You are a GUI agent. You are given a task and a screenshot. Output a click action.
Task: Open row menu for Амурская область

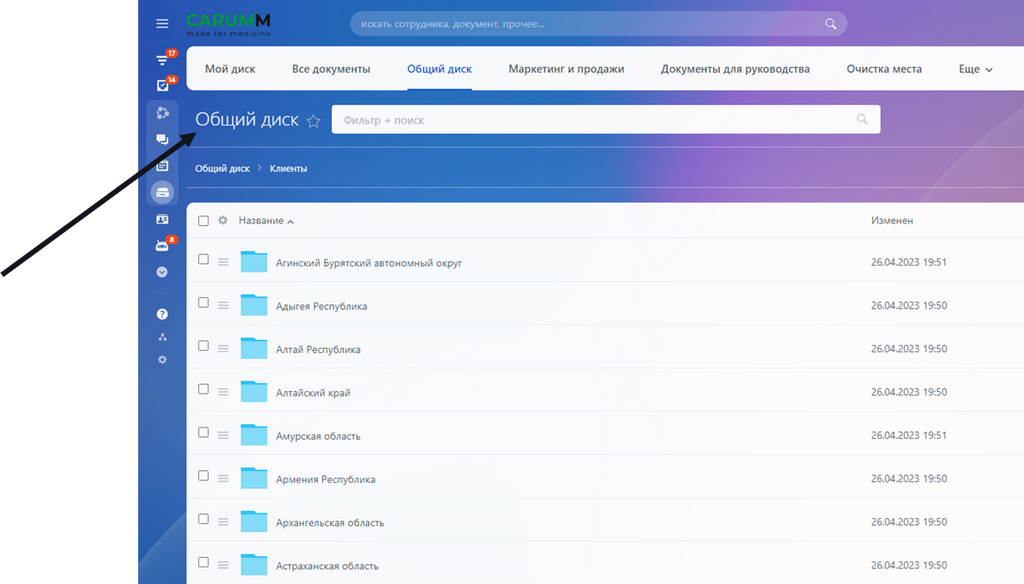tap(223, 435)
